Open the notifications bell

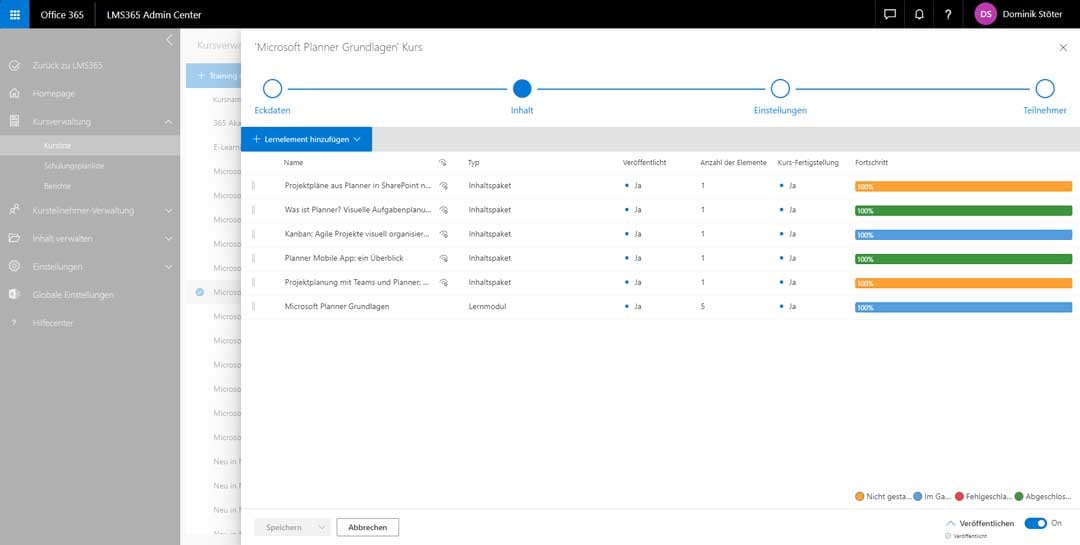pos(919,14)
